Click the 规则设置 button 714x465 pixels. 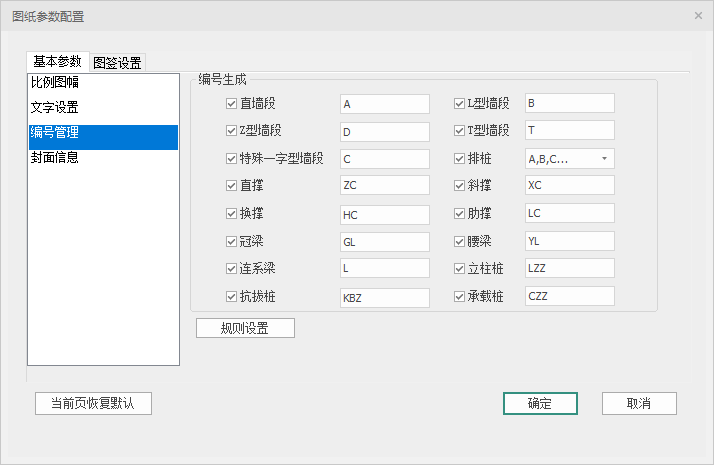[x=245, y=328]
